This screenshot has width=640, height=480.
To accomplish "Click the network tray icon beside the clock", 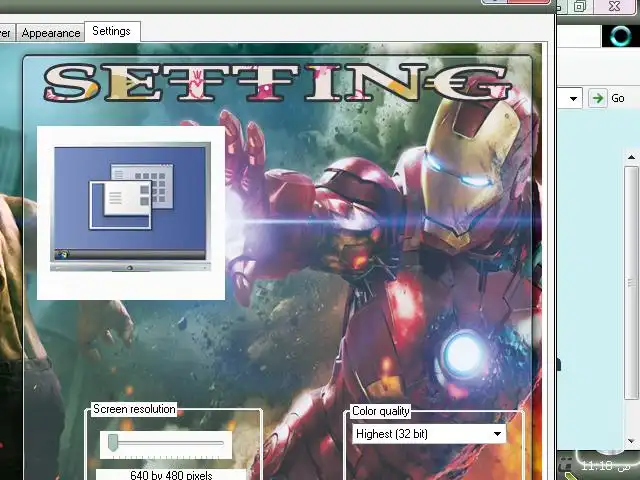I will point(566,465).
